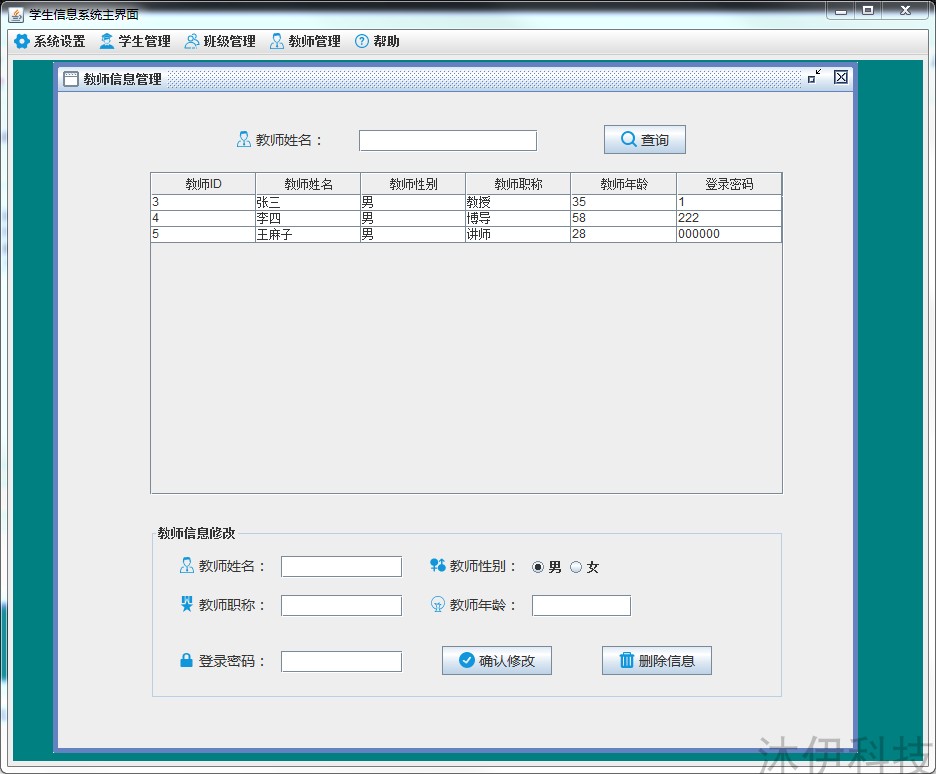Open the 帮助 menu

377,41
